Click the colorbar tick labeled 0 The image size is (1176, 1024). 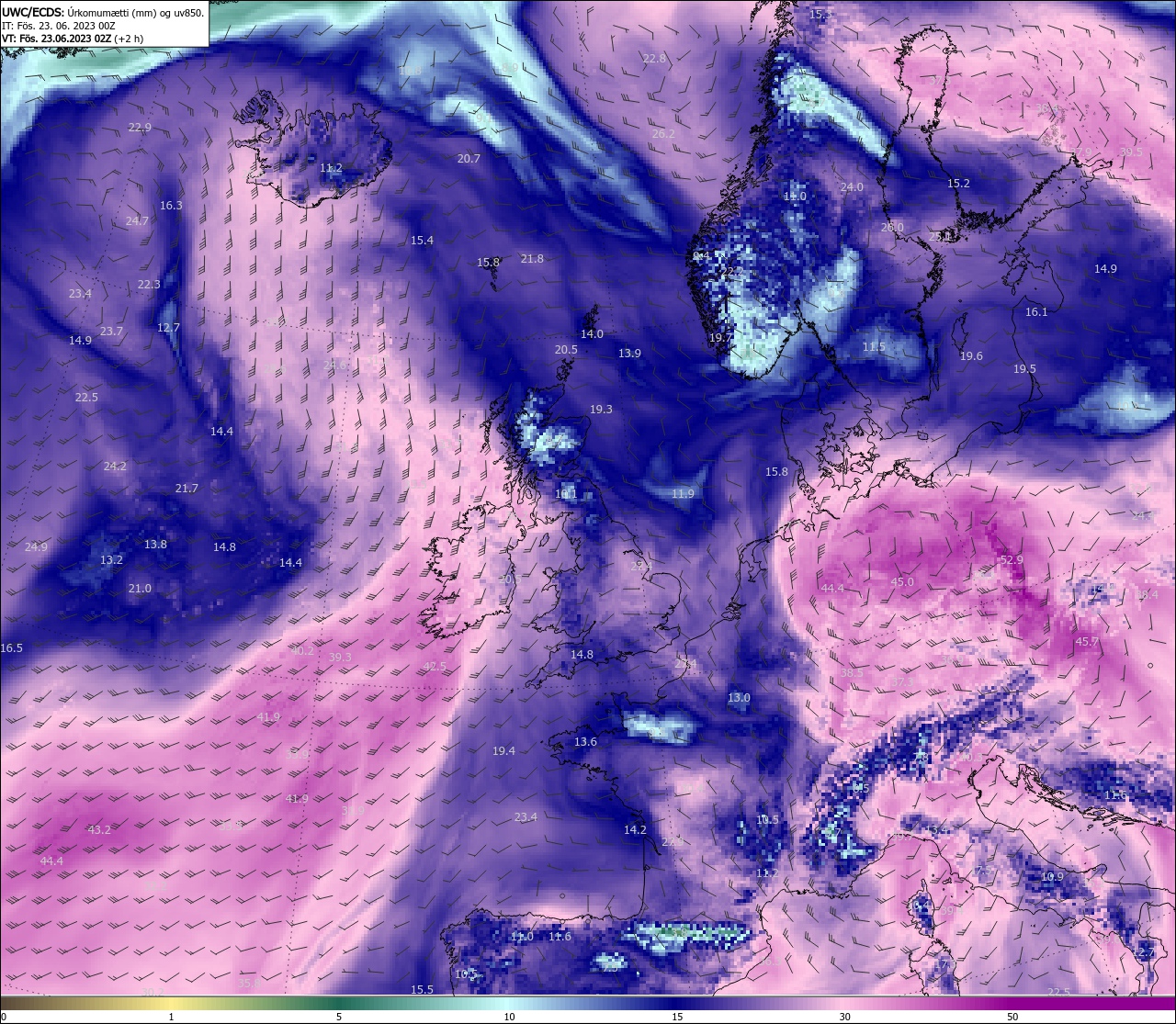[4, 1017]
